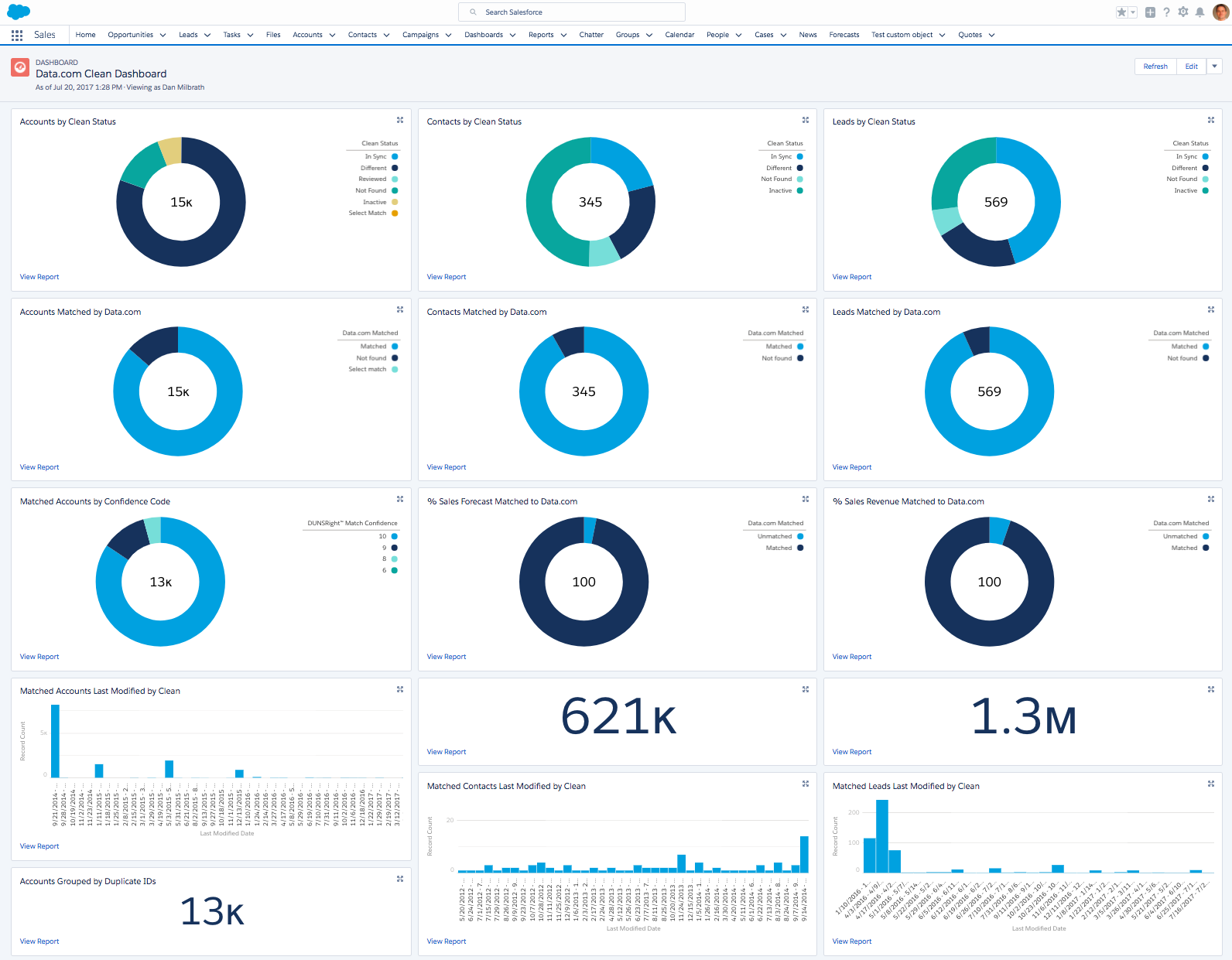The width and height of the screenshot is (1232, 960).
Task: Expand Matched Accounts by Confidence Code widget
Action: point(400,499)
